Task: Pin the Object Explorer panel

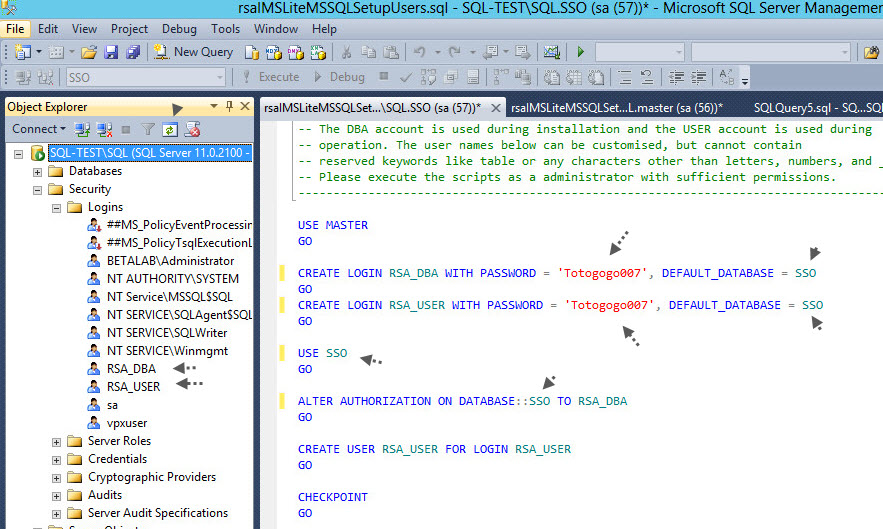Action: click(229, 106)
